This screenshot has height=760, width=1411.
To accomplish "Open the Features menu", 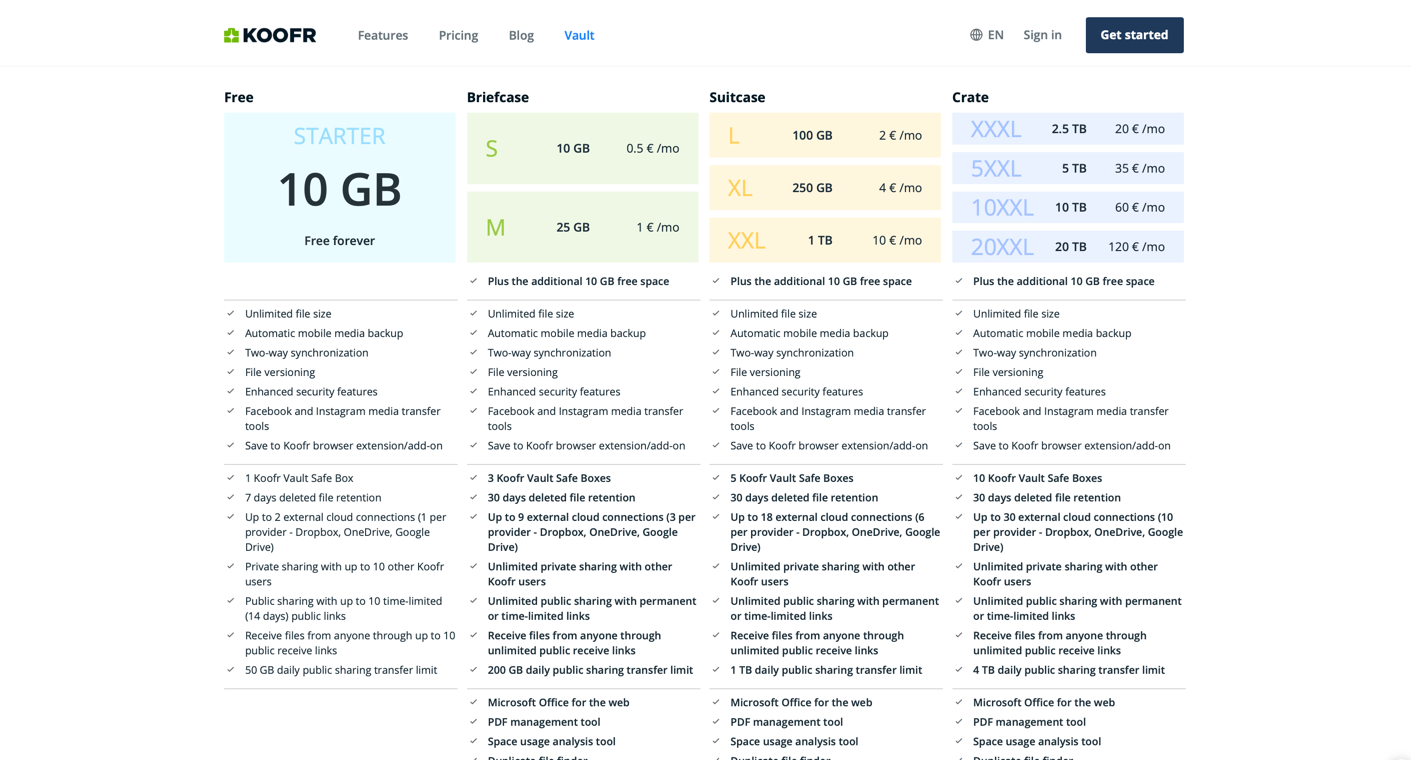I will [x=383, y=35].
